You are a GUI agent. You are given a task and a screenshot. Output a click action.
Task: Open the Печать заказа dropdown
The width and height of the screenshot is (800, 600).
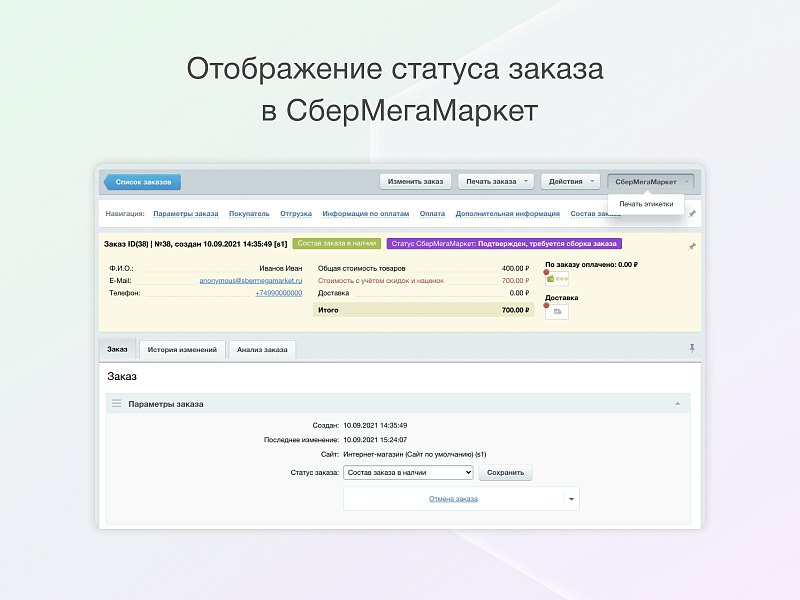tap(496, 181)
